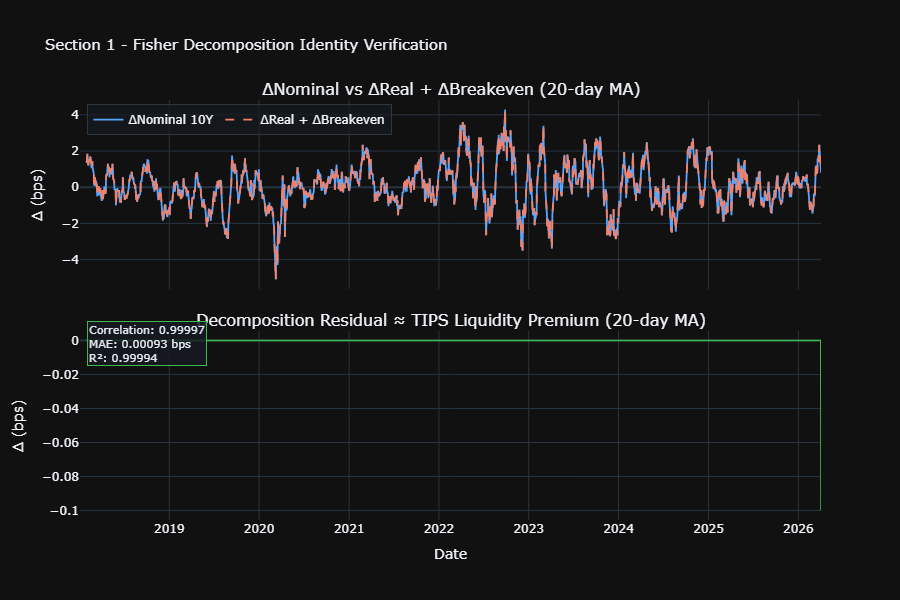The height and width of the screenshot is (600, 900).
Task: Click the 2026 x-axis tick label
Action: click(798, 529)
